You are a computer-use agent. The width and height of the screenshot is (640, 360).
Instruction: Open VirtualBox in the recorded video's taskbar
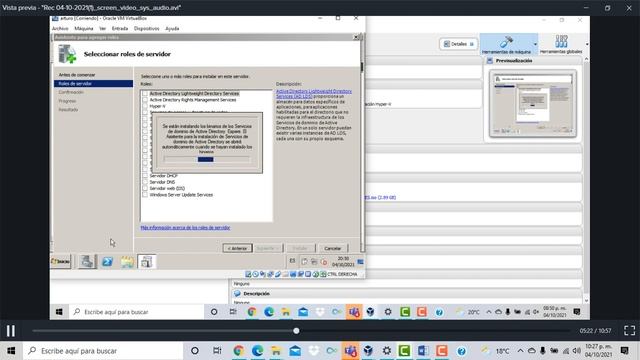click(370, 312)
